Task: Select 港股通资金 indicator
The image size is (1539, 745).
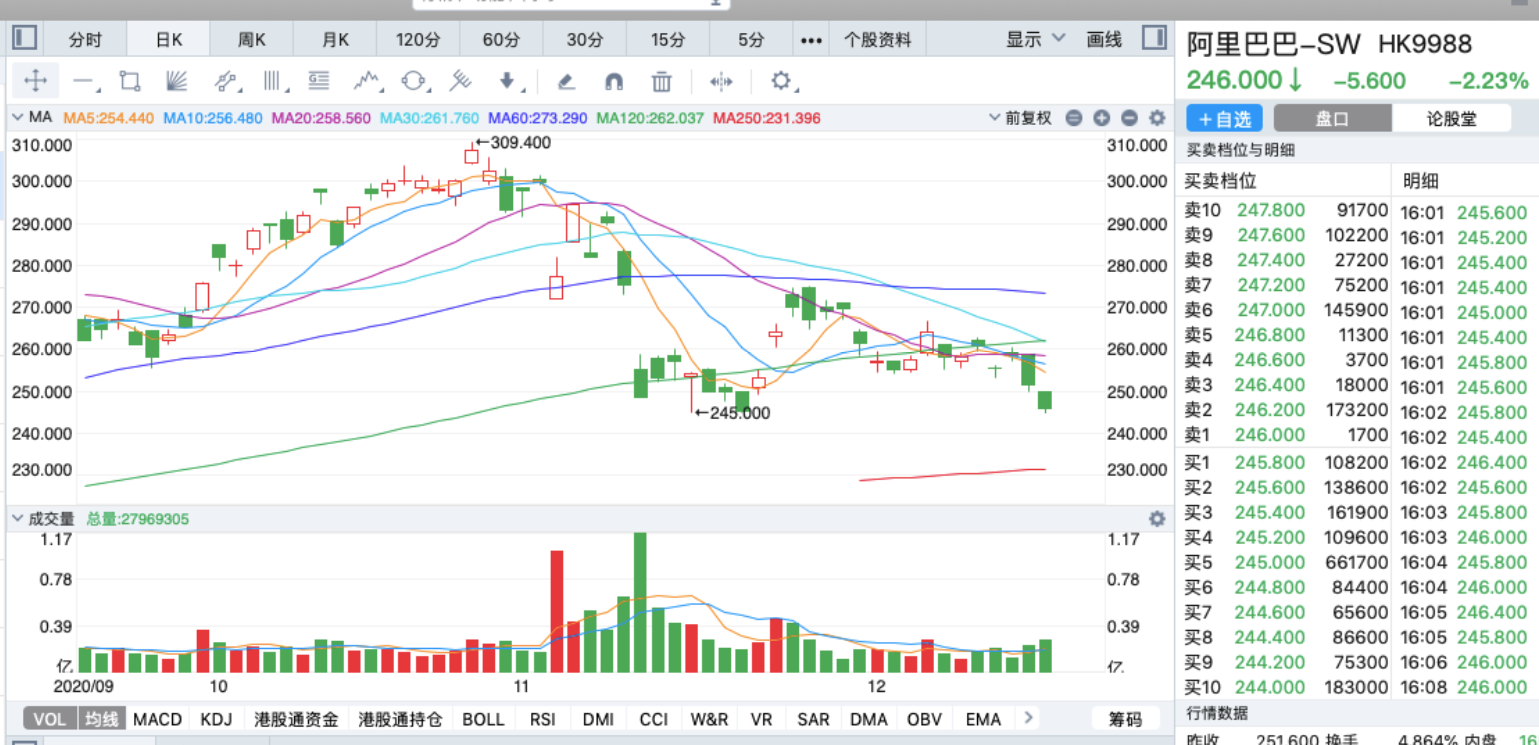Action: pos(296,719)
